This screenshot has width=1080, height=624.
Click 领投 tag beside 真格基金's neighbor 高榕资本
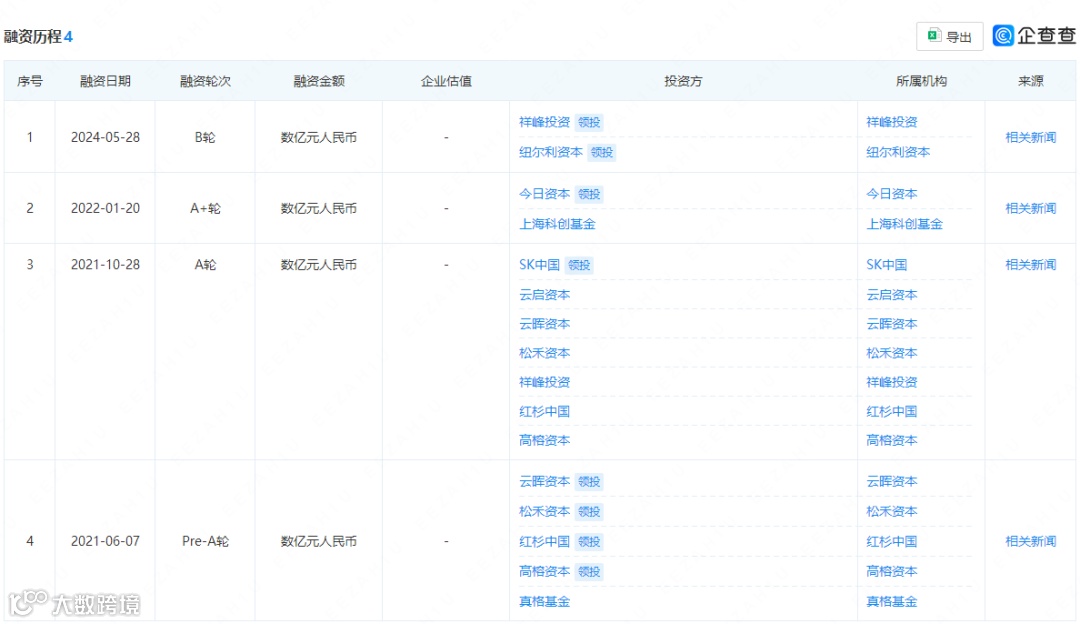pyautogui.click(x=589, y=571)
